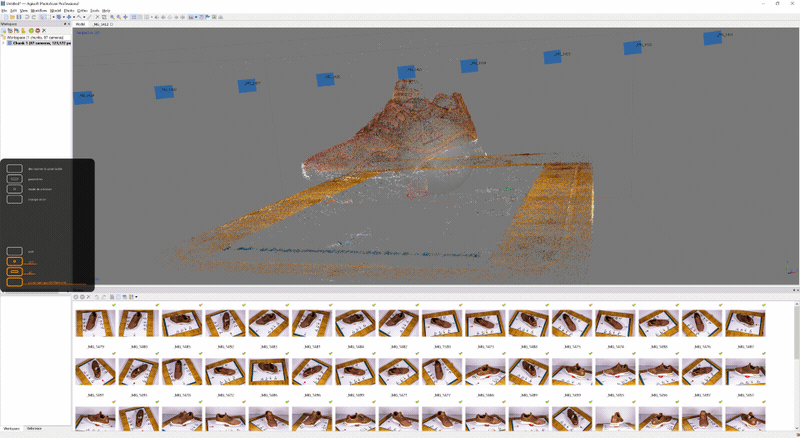This screenshot has height=438, width=800.
Task: Create a new project with the New icon
Action: [6, 17]
